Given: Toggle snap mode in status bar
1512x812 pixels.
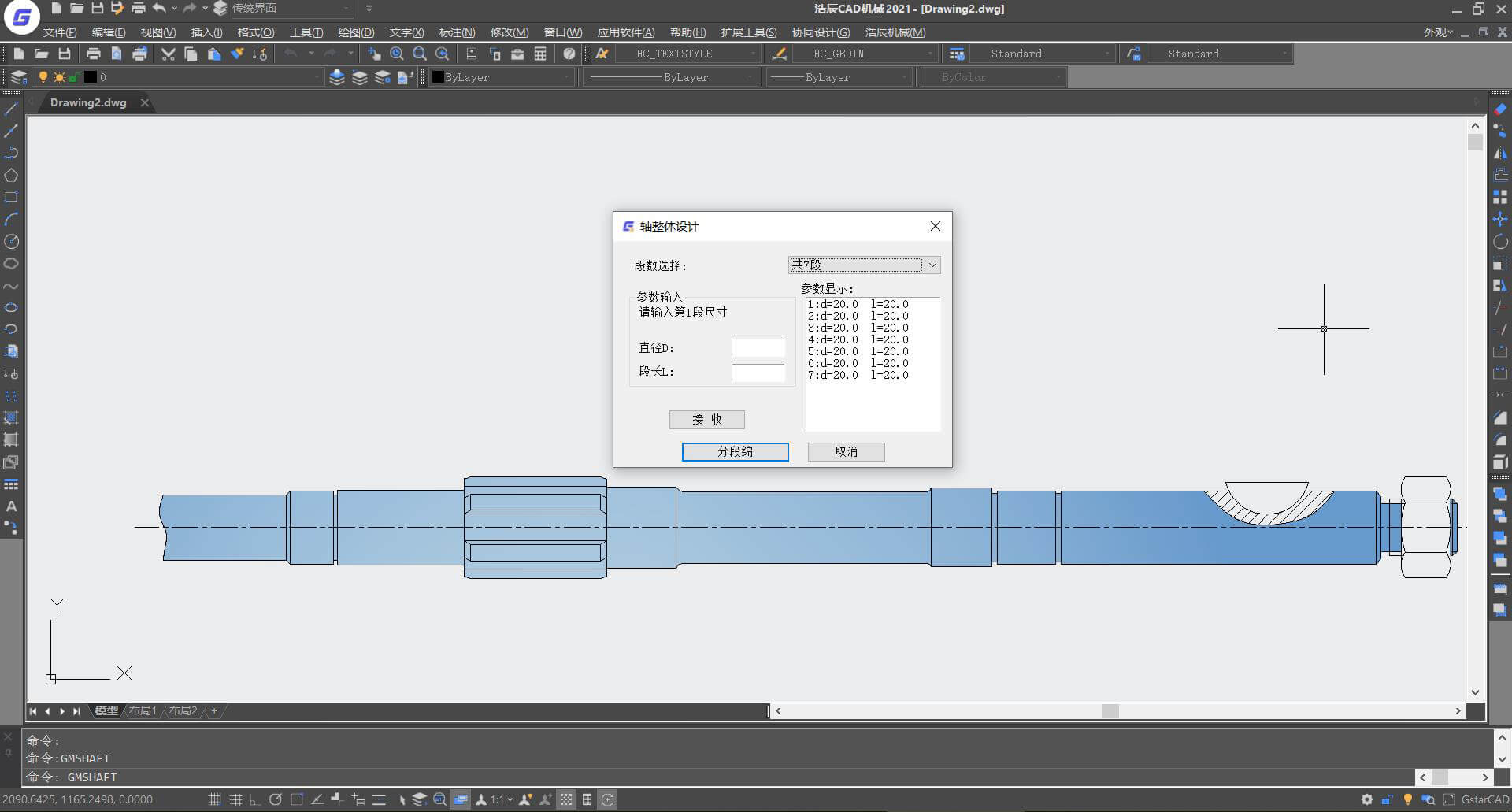Looking at the screenshot, I should point(215,799).
